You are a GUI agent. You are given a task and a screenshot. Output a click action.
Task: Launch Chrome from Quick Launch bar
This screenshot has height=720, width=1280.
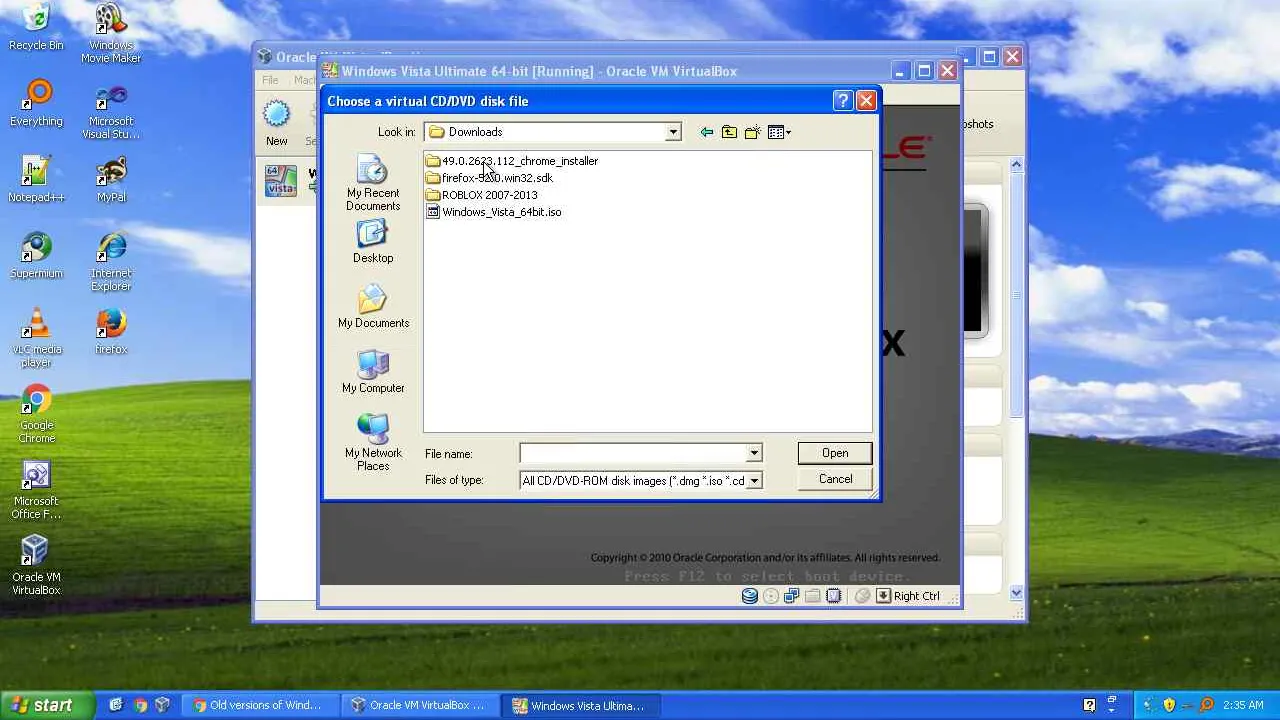pos(140,705)
